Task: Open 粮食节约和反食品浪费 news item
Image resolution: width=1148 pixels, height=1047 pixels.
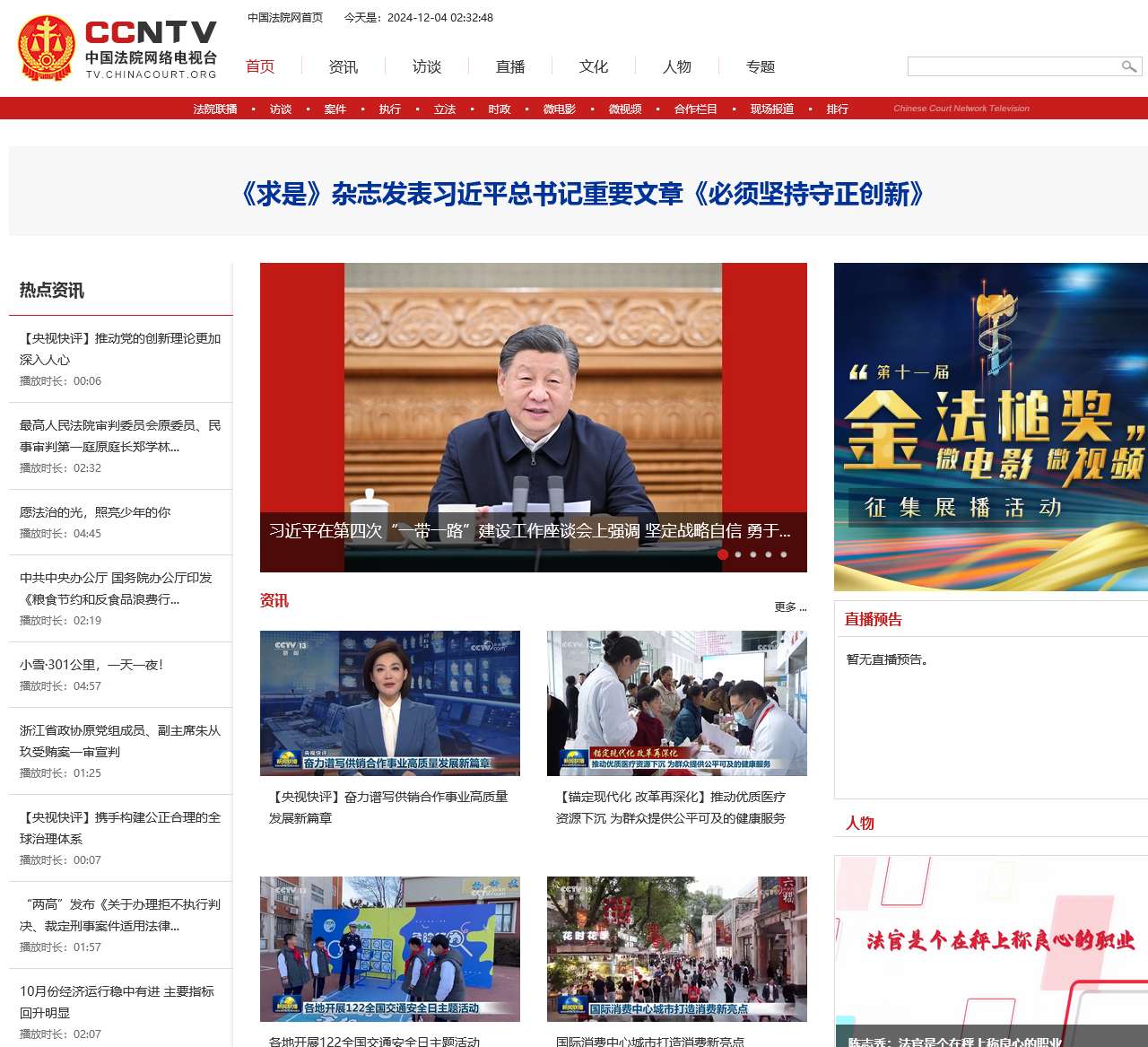Action: coord(117,589)
